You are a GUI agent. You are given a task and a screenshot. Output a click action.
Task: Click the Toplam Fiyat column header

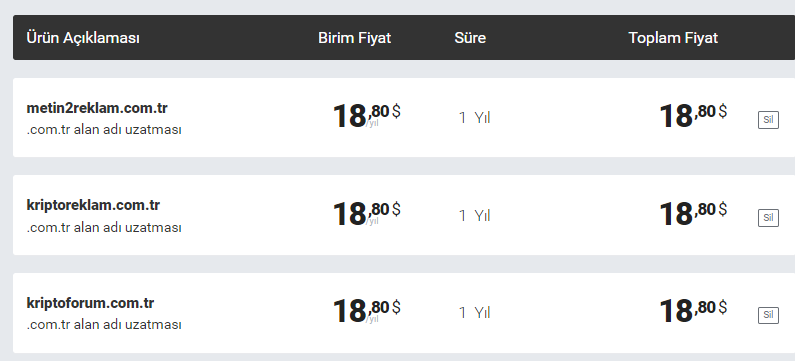(673, 38)
